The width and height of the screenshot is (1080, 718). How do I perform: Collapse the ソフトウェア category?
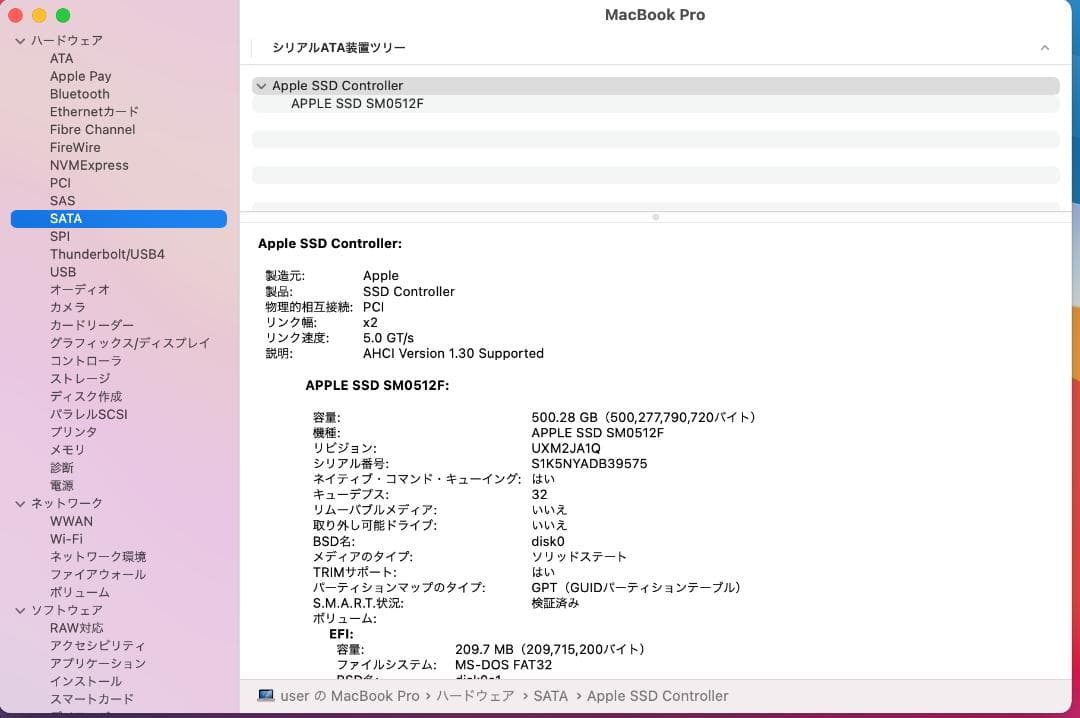point(19,610)
